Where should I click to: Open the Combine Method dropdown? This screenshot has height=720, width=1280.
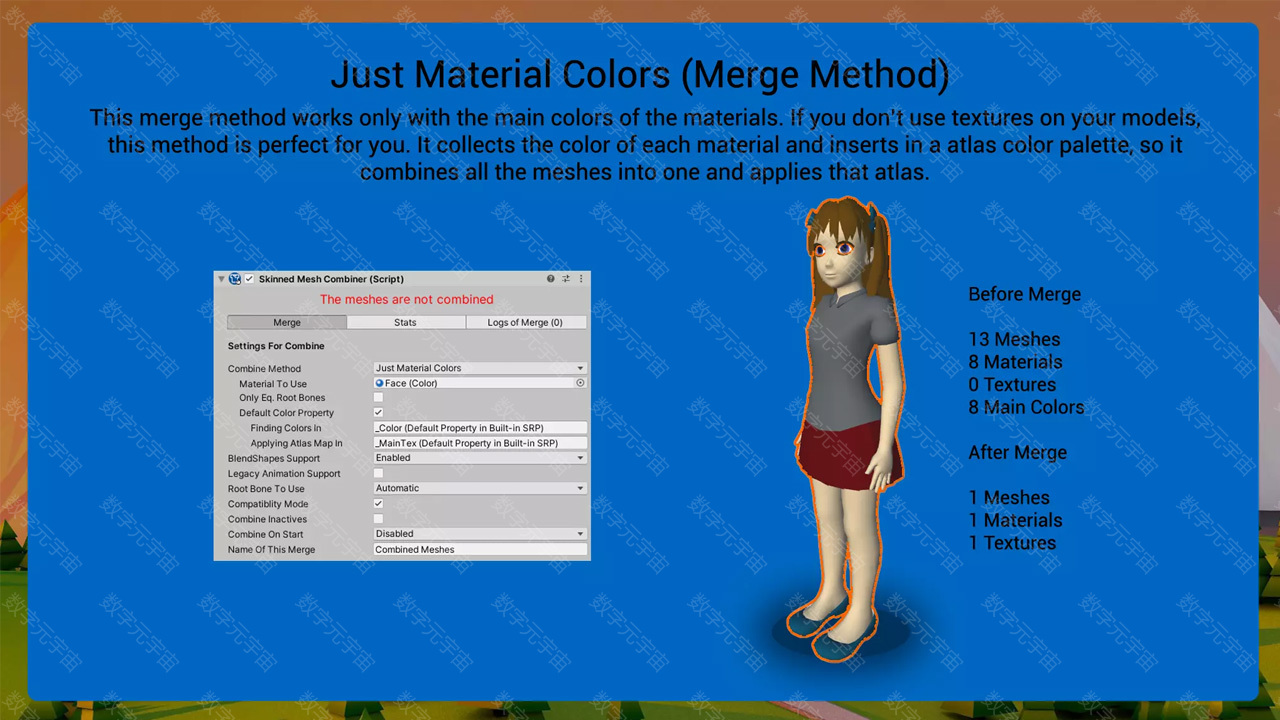tap(480, 368)
